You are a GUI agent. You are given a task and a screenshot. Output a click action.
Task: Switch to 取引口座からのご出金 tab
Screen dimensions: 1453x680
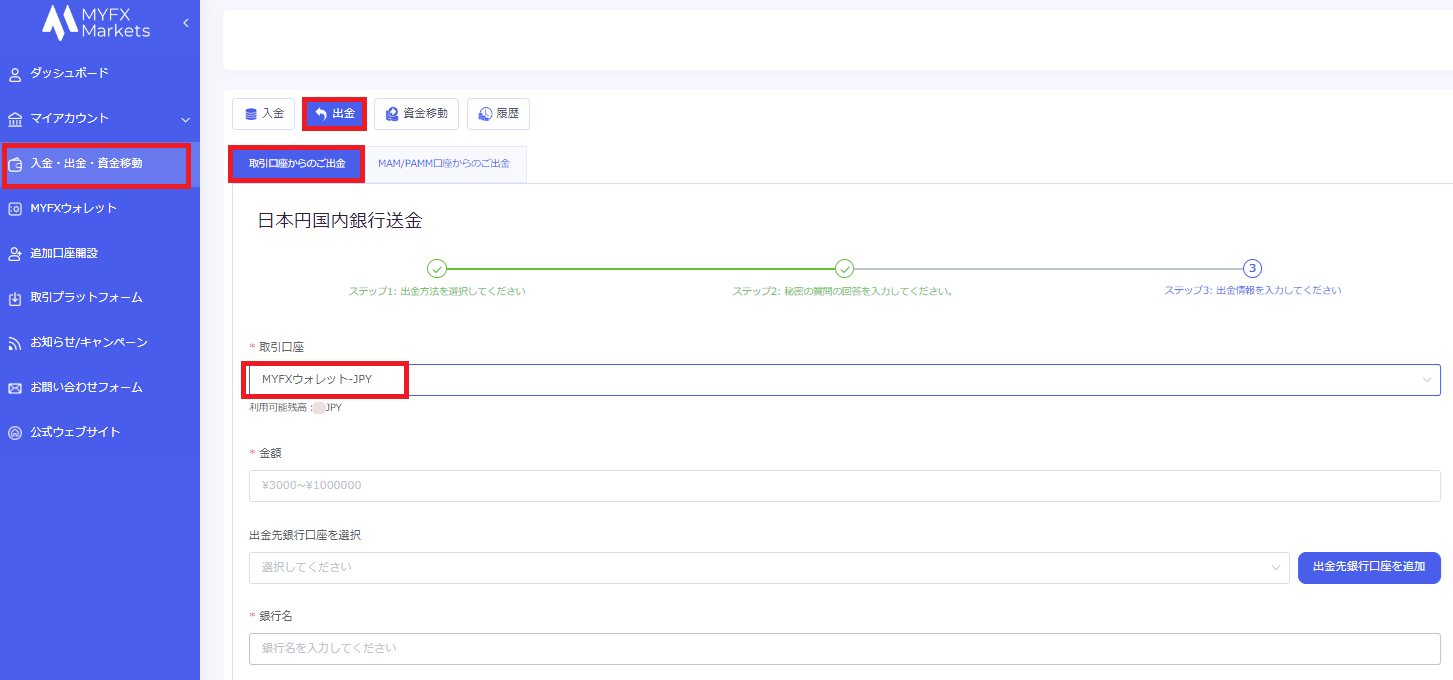pyautogui.click(x=297, y=164)
